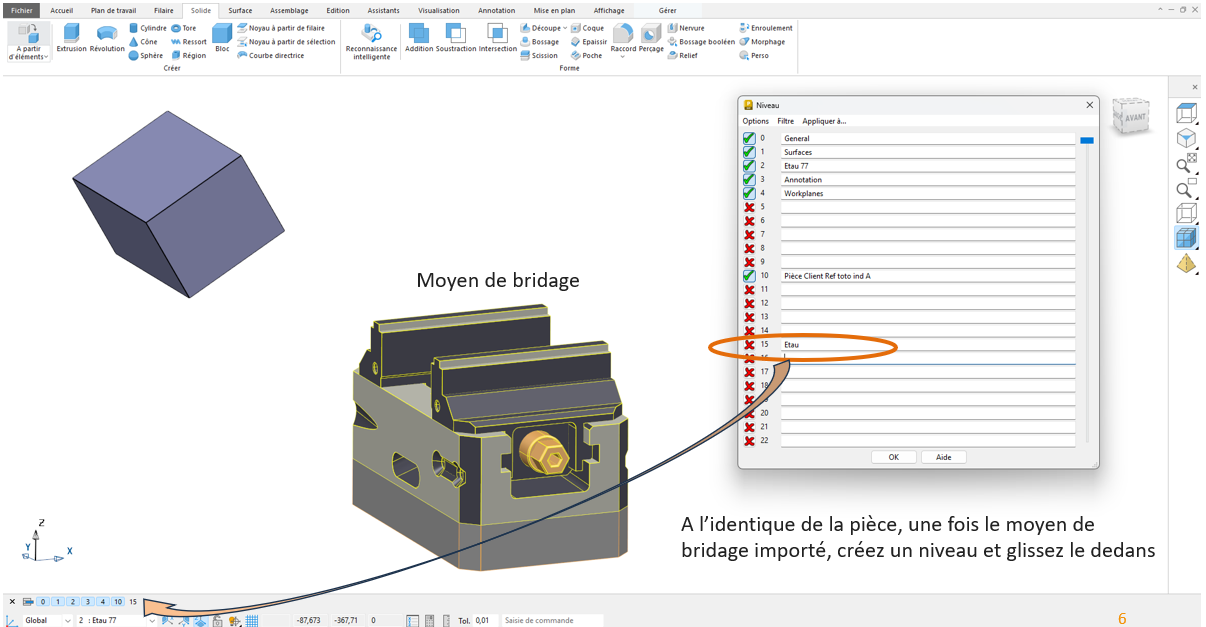Activate shaded-with-edges display mode
Viewport: 1206px width, 627px height.
[1185, 238]
